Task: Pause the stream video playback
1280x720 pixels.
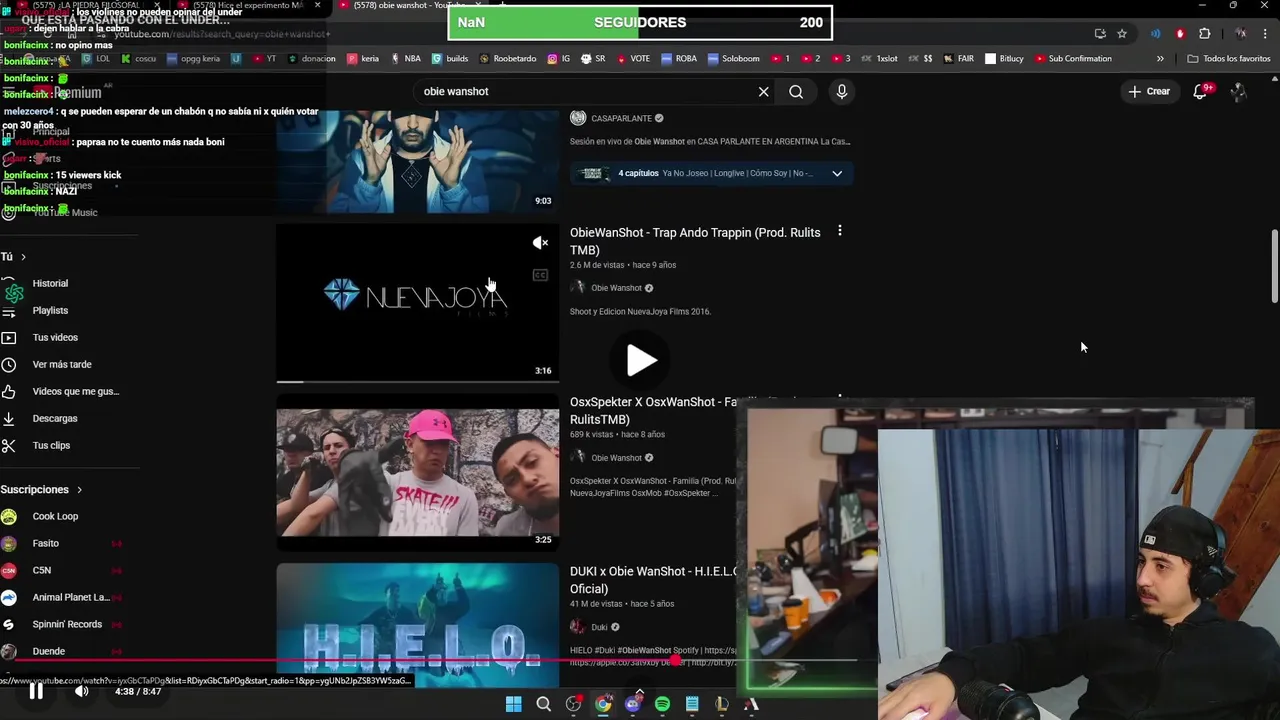Action: click(x=35, y=691)
